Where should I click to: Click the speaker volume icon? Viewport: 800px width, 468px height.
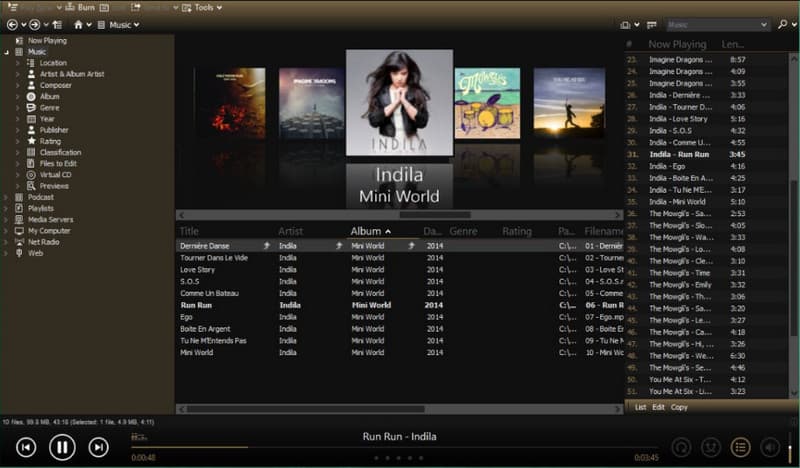(x=770, y=448)
